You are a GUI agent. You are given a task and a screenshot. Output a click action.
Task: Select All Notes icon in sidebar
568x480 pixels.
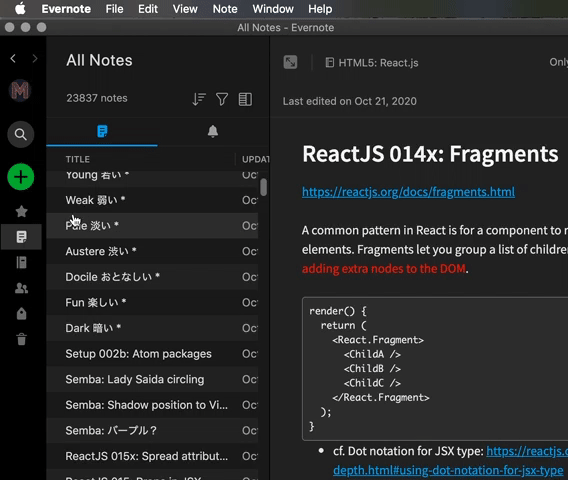pos(21,237)
